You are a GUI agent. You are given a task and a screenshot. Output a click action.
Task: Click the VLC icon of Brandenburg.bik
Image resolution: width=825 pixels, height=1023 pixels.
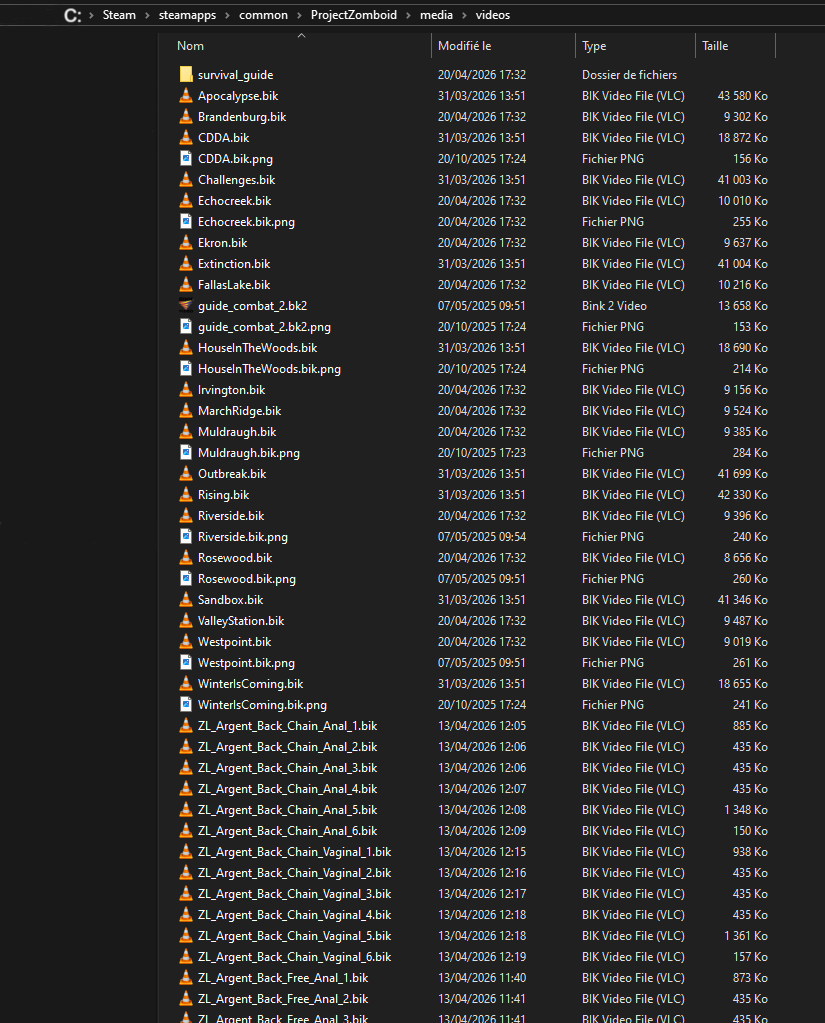(186, 117)
